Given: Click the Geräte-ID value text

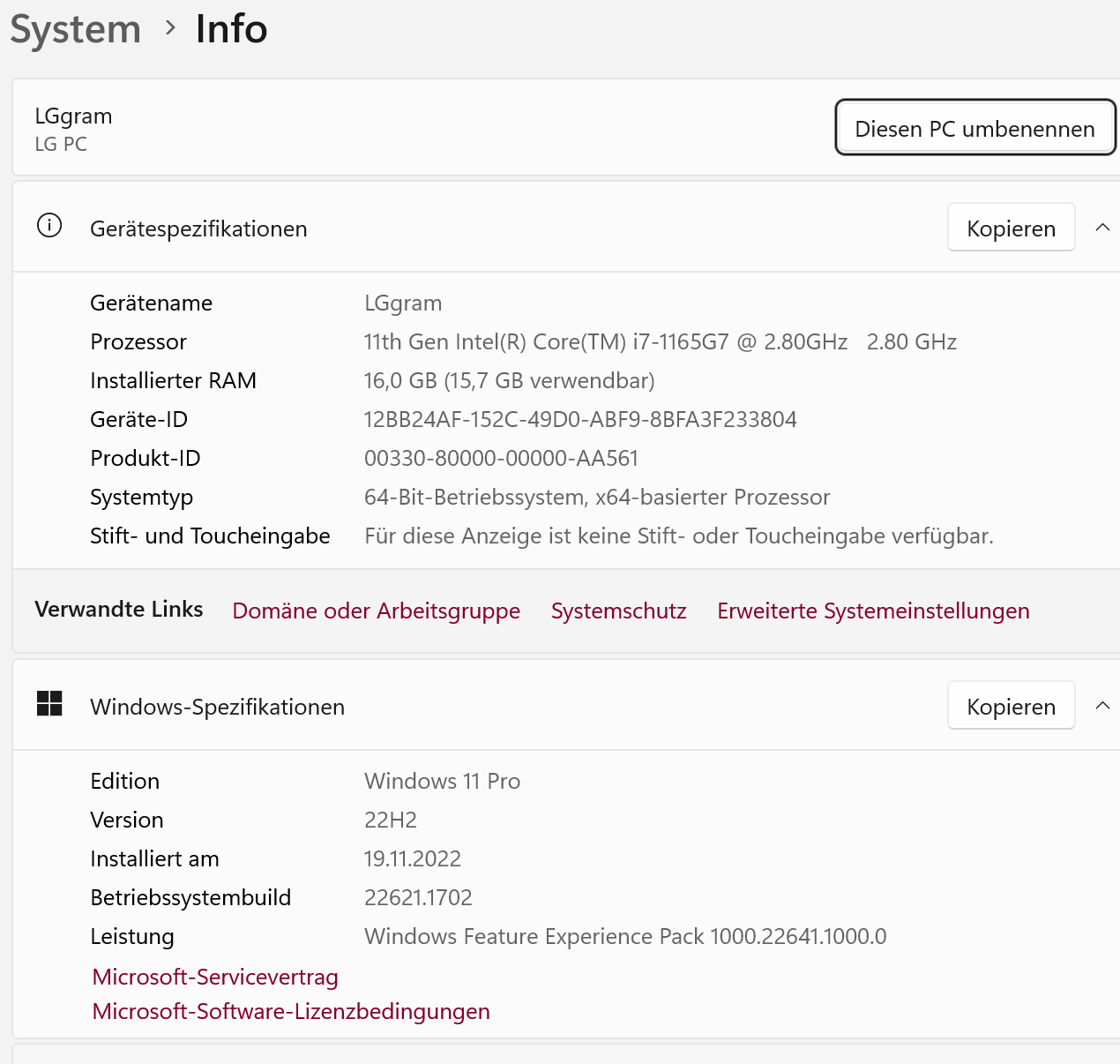Looking at the screenshot, I should (x=580, y=419).
